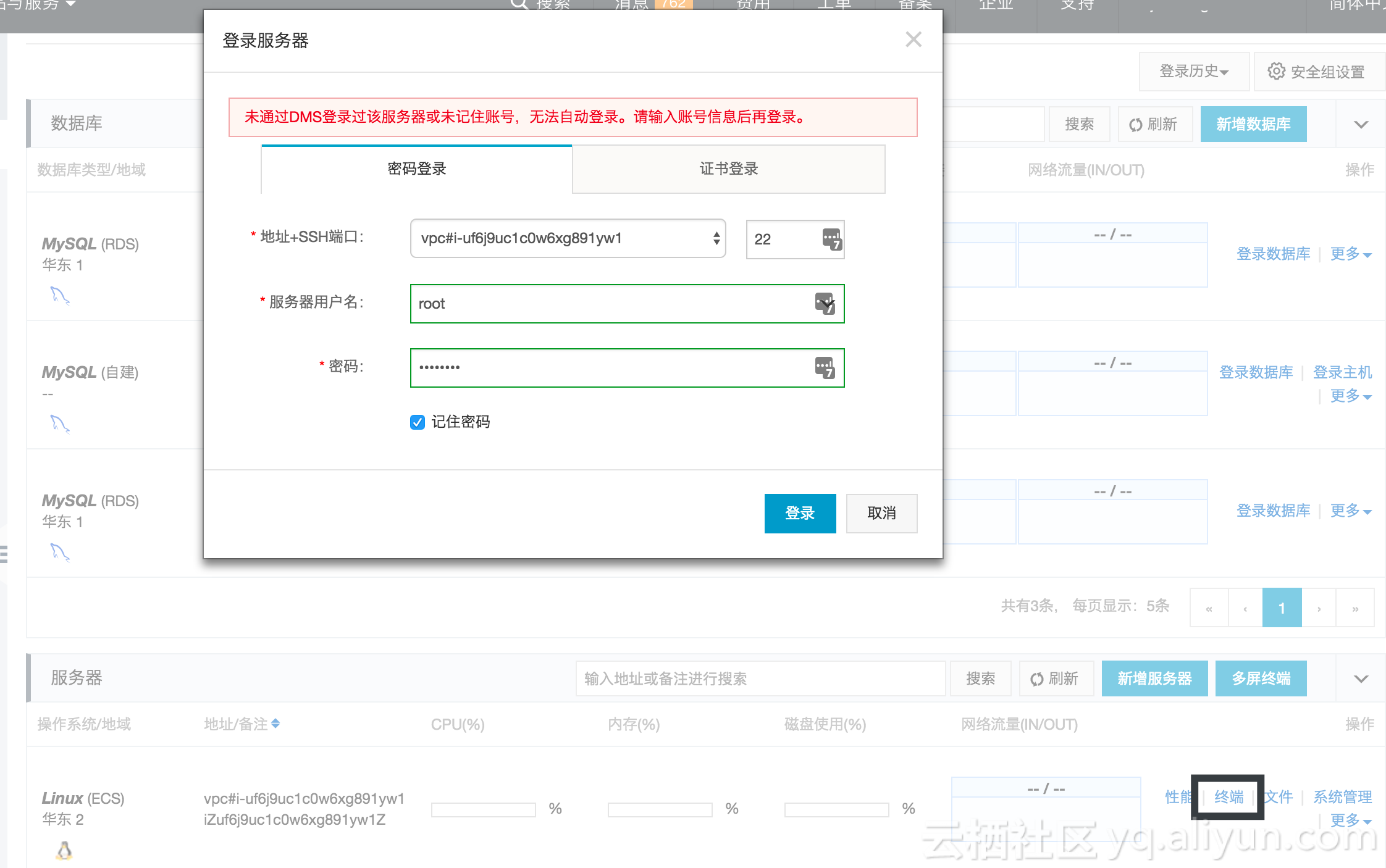Click password manager icon in SSH port field
The height and width of the screenshot is (868, 1386).
click(831, 239)
